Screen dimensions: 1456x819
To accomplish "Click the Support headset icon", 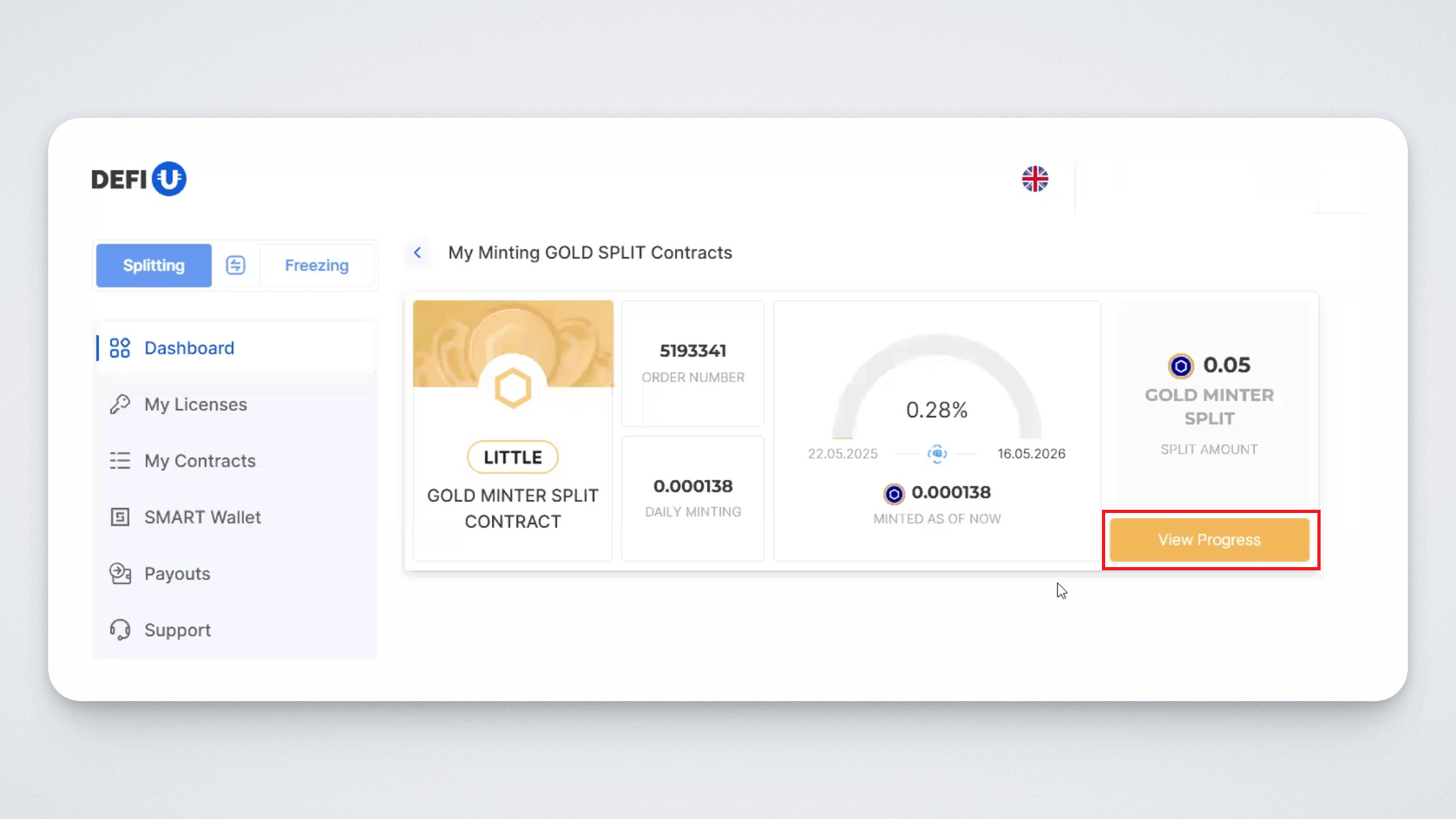I will tap(120, 630).
